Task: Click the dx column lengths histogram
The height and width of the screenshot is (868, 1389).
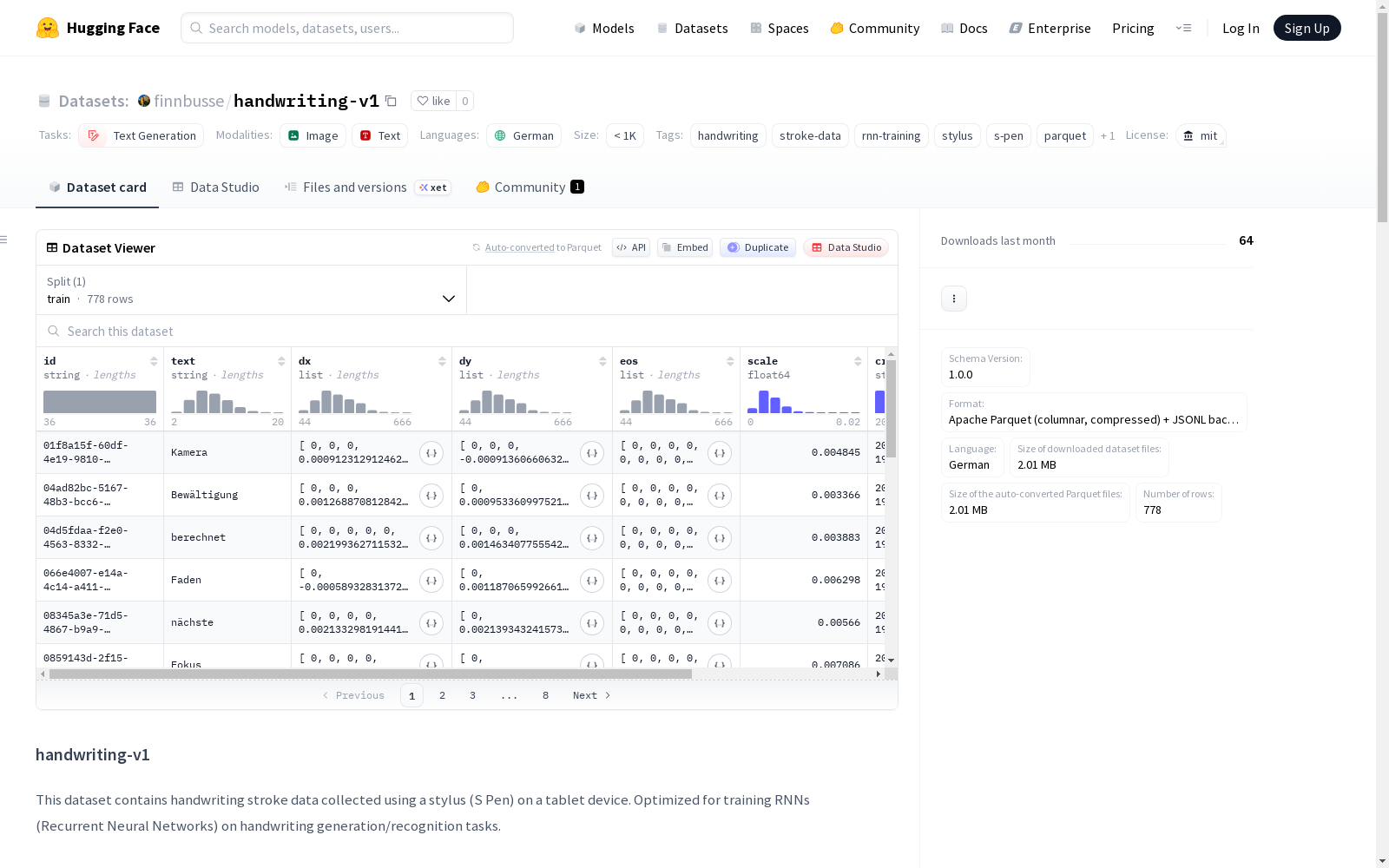Action: pyautogui.click(x=355, y=401)
